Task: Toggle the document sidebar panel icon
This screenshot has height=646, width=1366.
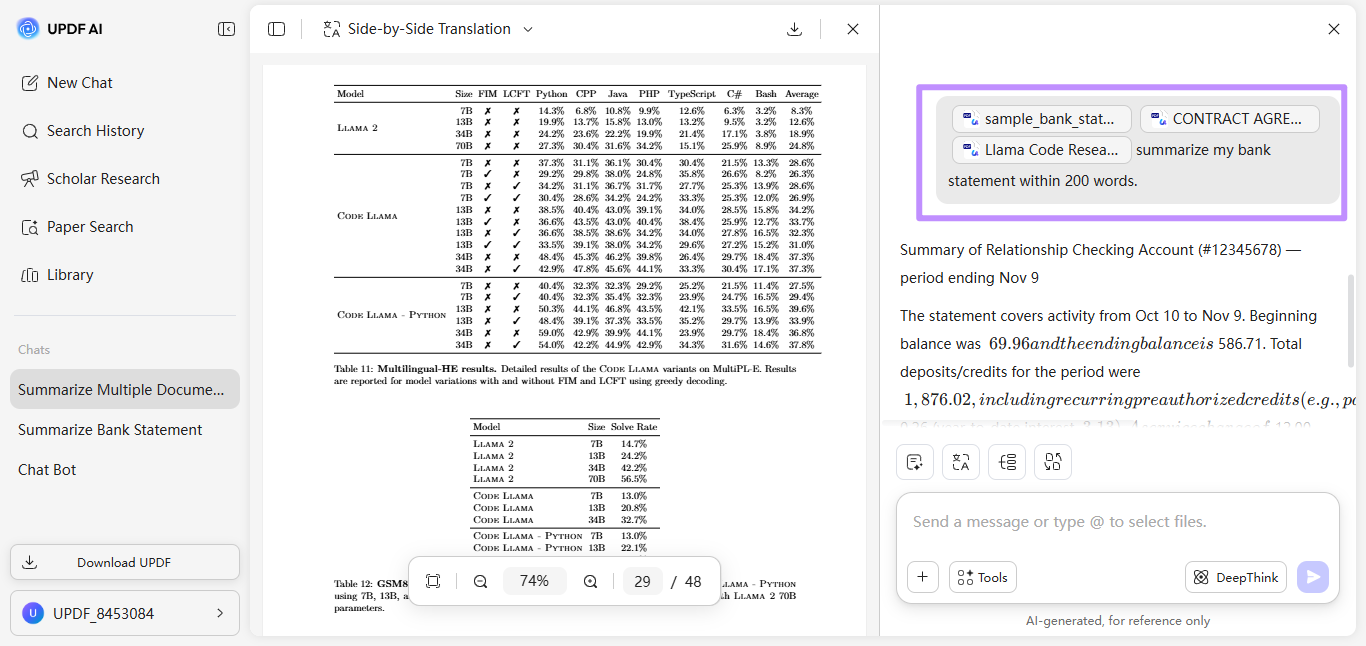Action: pos(277,29)
